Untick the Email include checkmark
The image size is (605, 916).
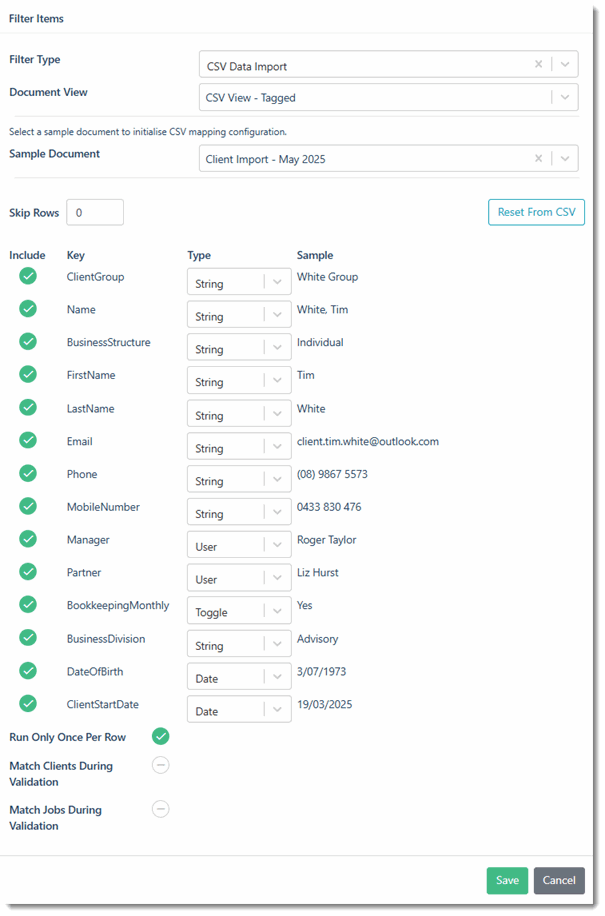tap(28, 440)
